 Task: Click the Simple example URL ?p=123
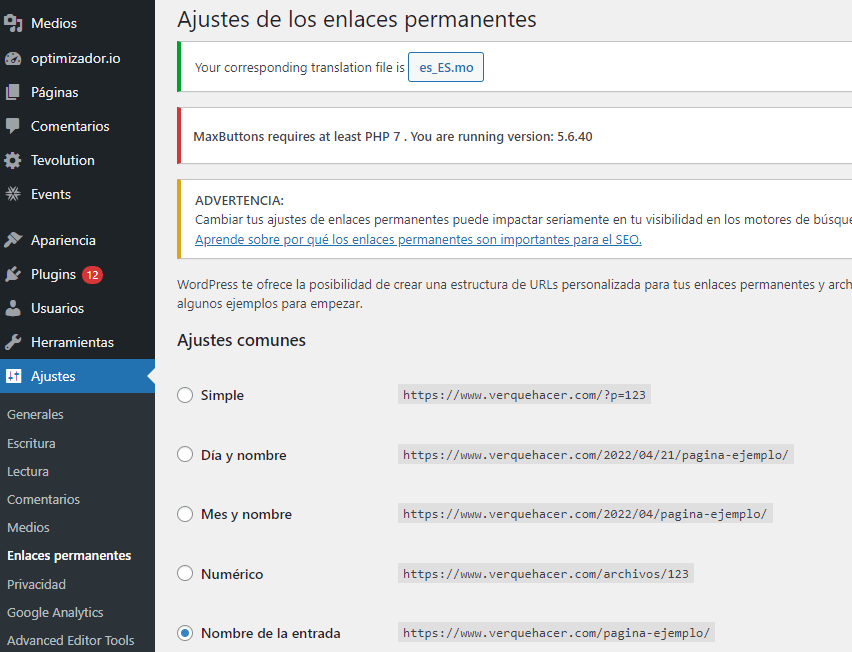524,395
